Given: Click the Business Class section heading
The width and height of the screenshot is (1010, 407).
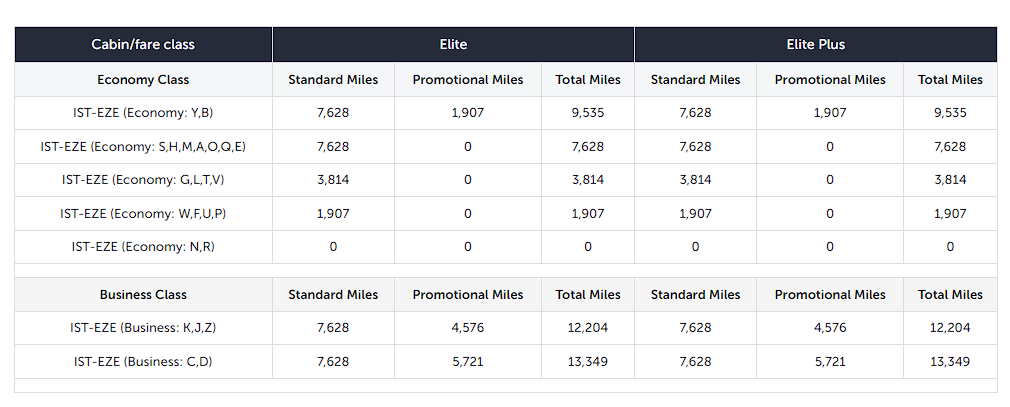Looking at the screenshot, I should click(143, 295).
